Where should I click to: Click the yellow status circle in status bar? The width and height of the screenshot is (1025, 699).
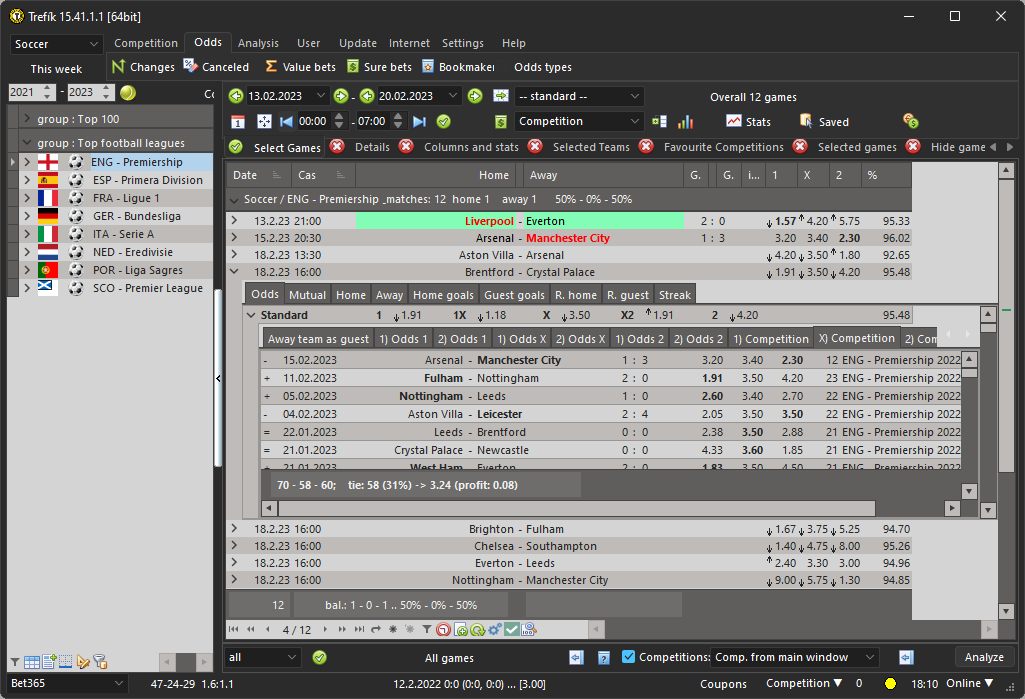click(890, 684)
